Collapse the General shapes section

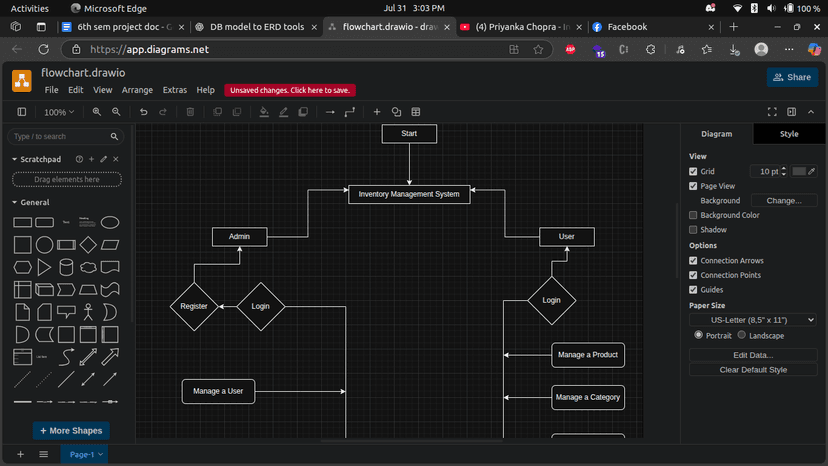34,202
